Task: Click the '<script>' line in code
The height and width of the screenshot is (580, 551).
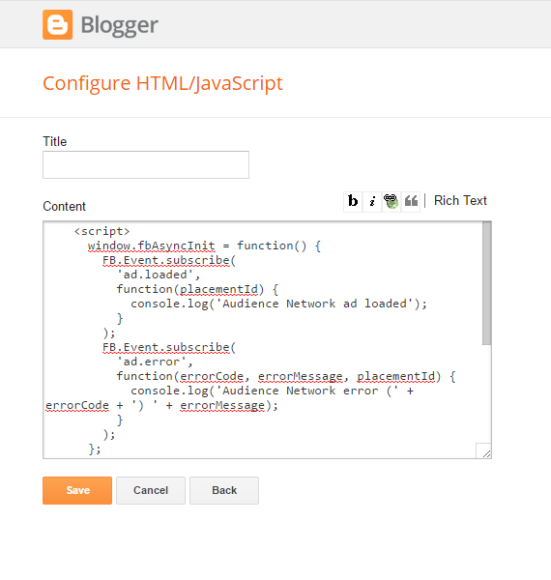Action: tap(102, 231)
